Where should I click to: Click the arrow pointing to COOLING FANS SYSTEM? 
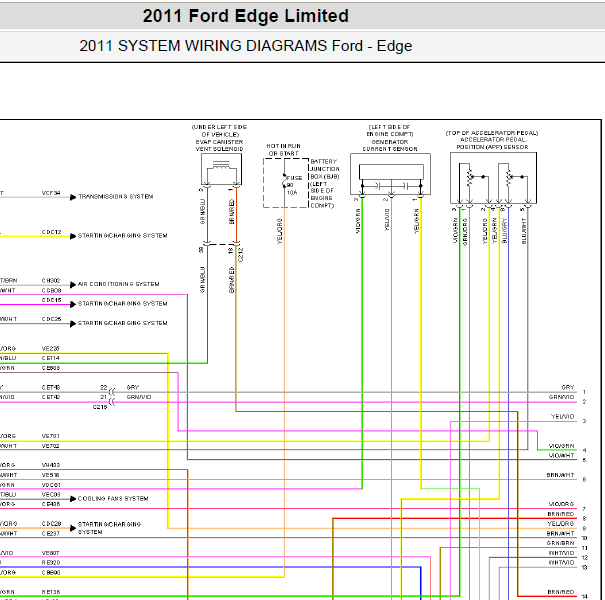point(73,499)
